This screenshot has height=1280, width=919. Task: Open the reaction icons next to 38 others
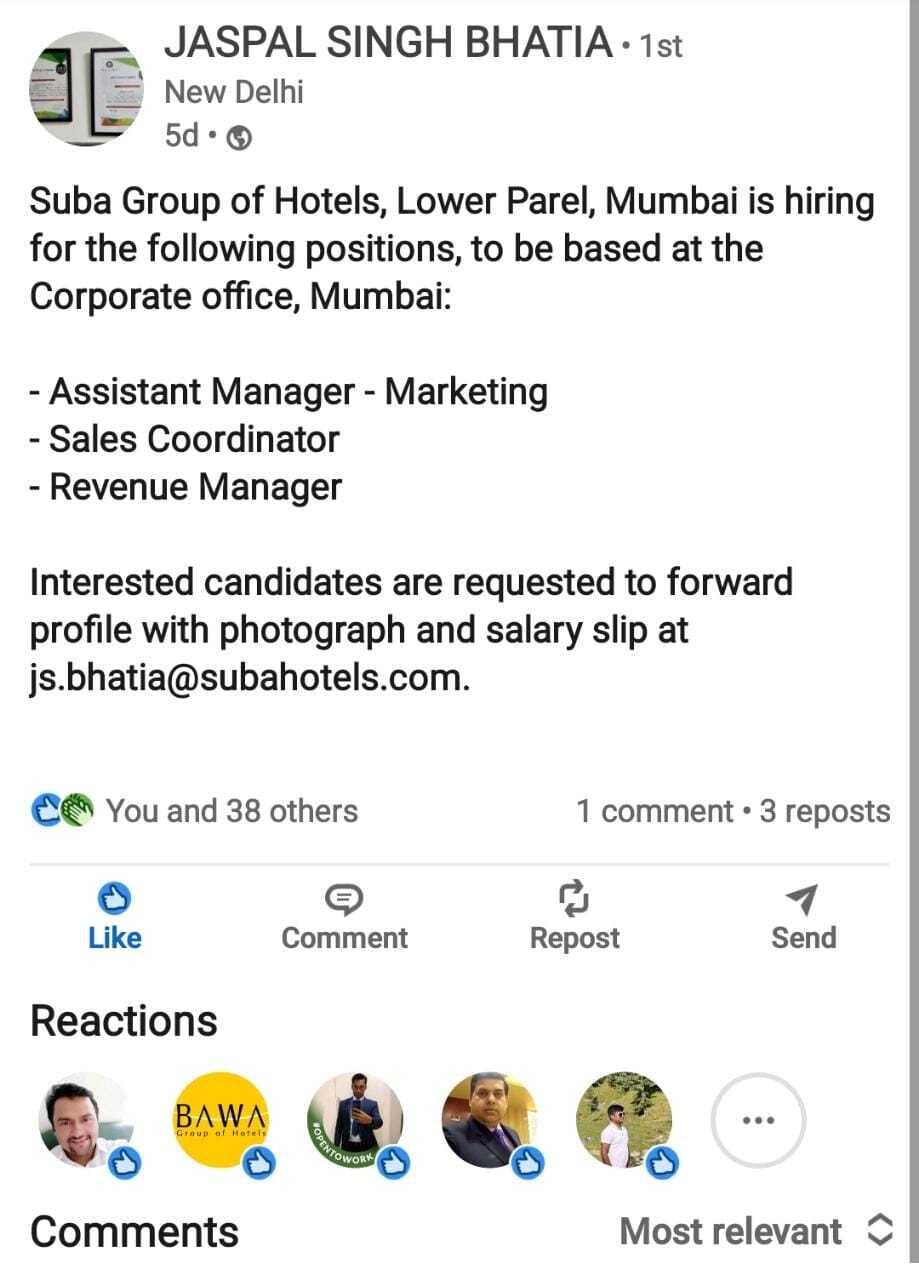[62, 810]
